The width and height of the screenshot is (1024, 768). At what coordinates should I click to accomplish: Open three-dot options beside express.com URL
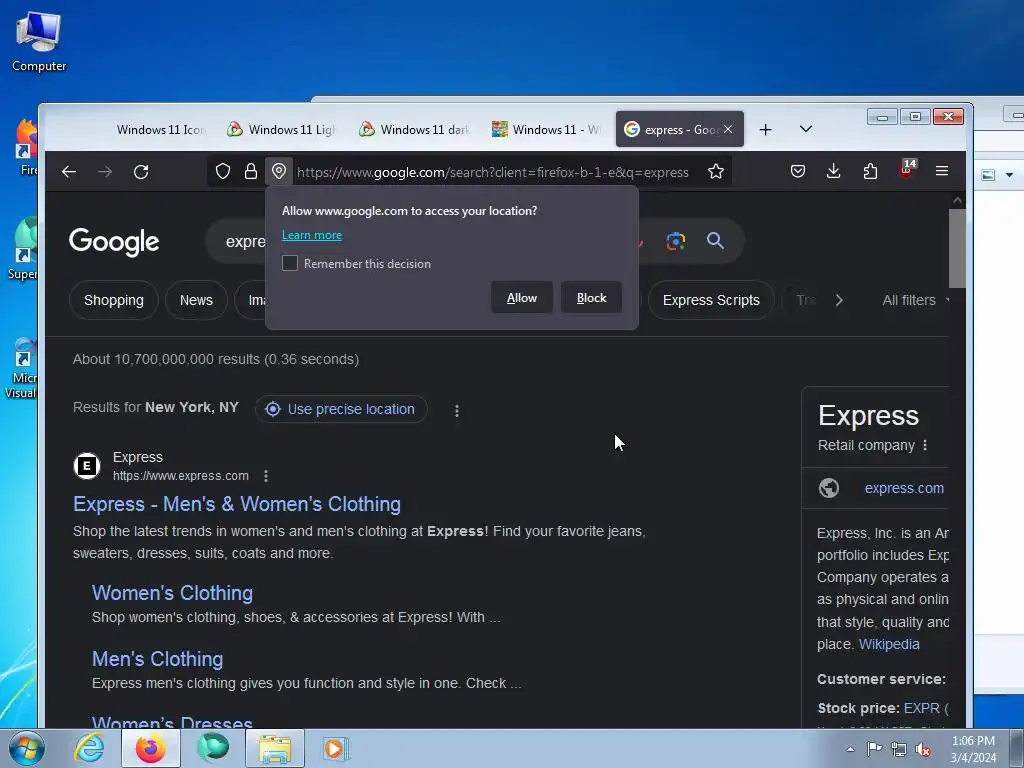(x=266, y=476)
